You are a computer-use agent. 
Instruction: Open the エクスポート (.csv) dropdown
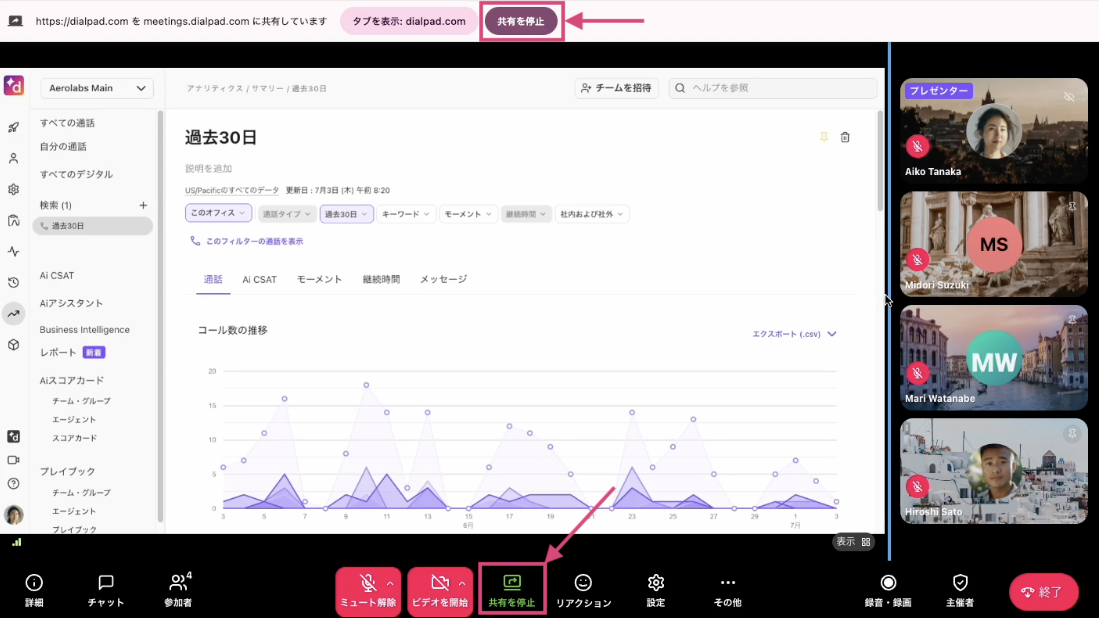tap(794, 334)
